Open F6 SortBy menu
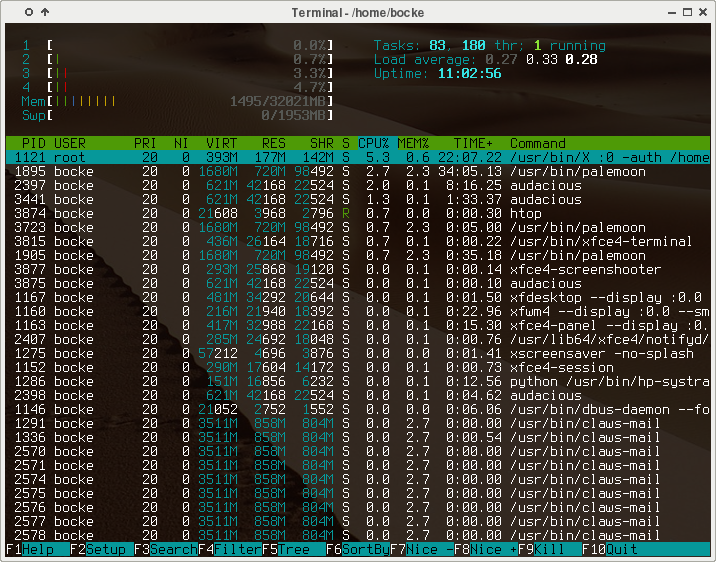The height and width of the screenshot is (562, 716). 358,549
